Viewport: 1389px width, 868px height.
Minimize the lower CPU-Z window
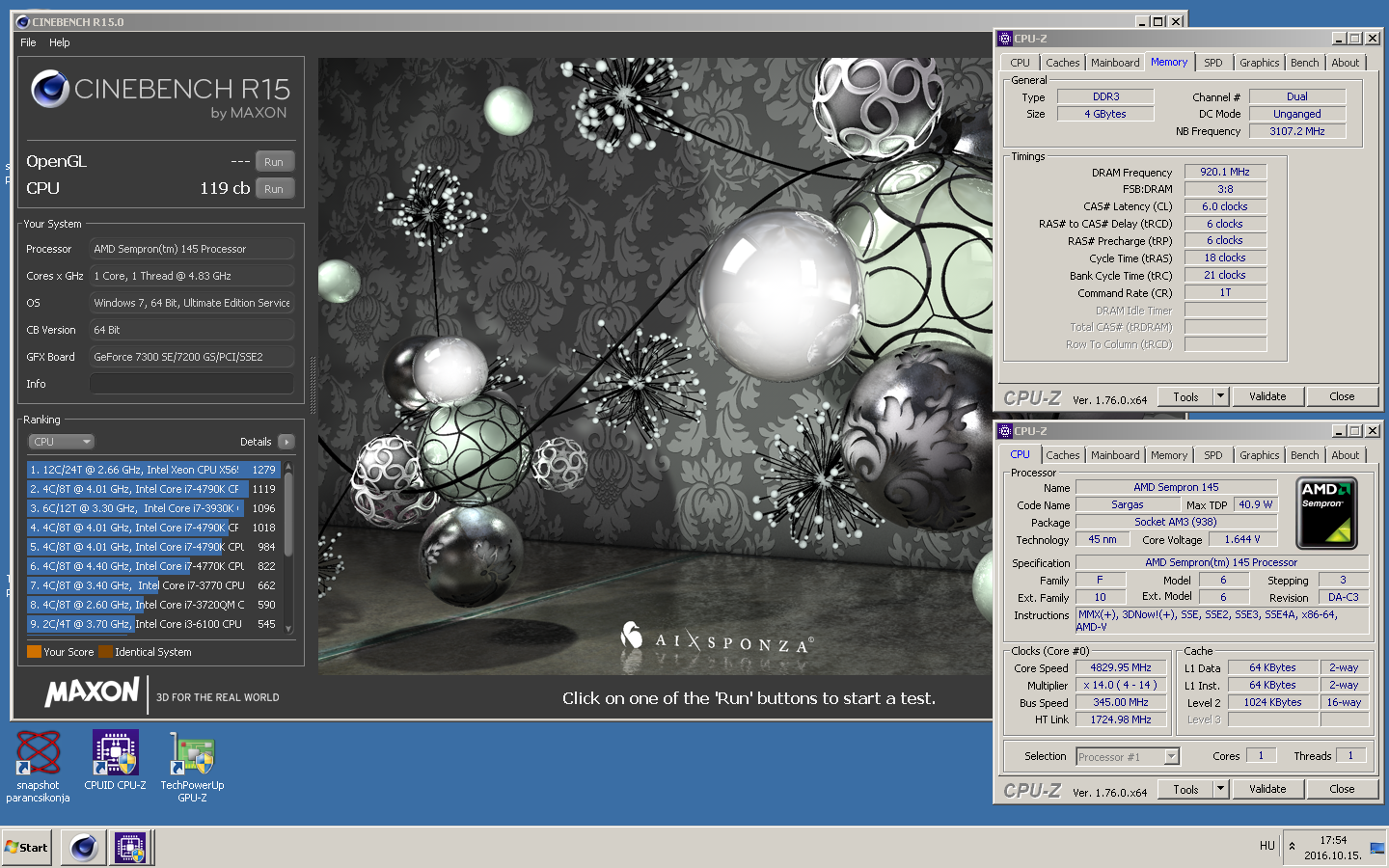point(1339,431)
